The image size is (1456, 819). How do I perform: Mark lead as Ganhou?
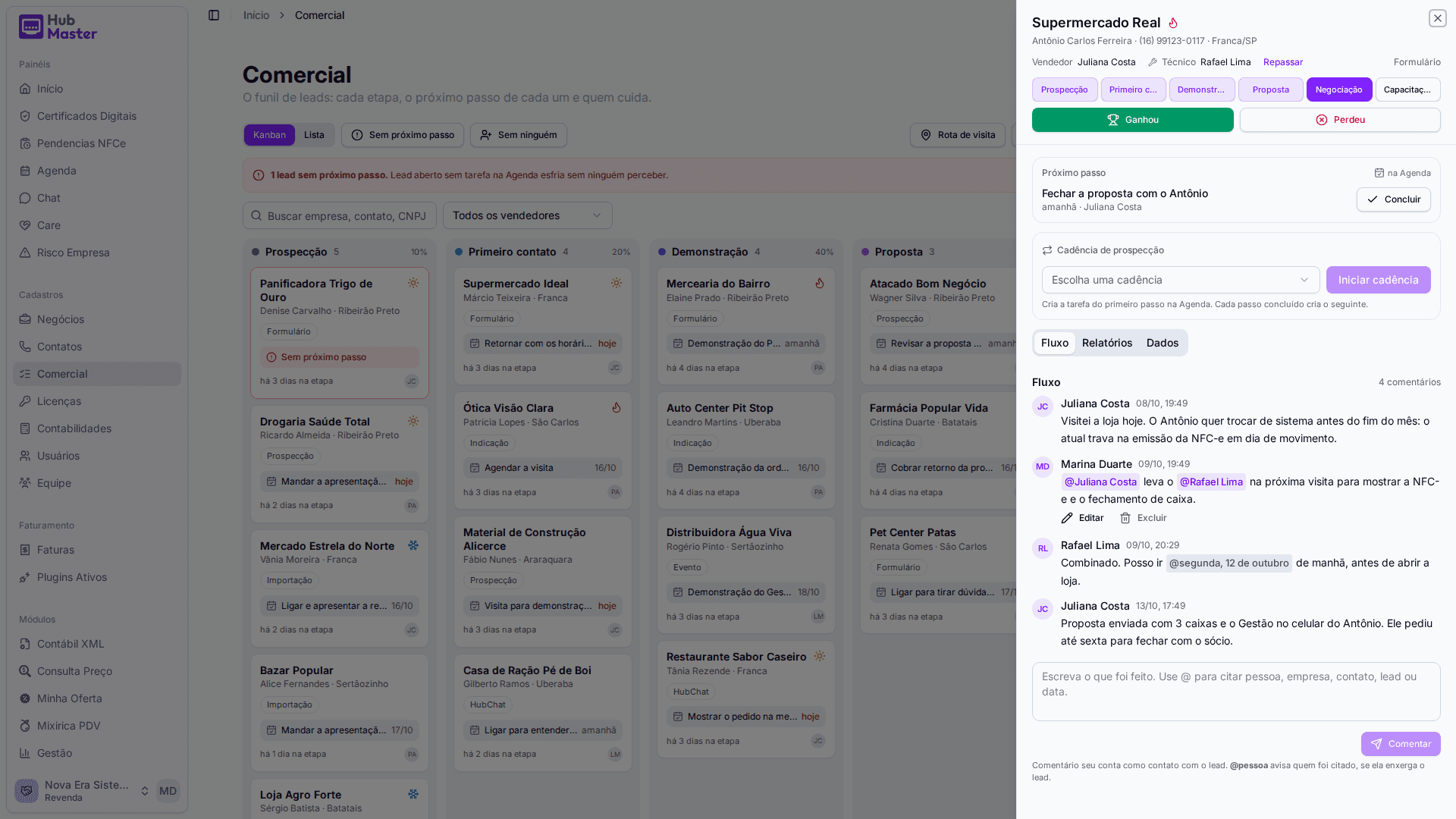1132,120
